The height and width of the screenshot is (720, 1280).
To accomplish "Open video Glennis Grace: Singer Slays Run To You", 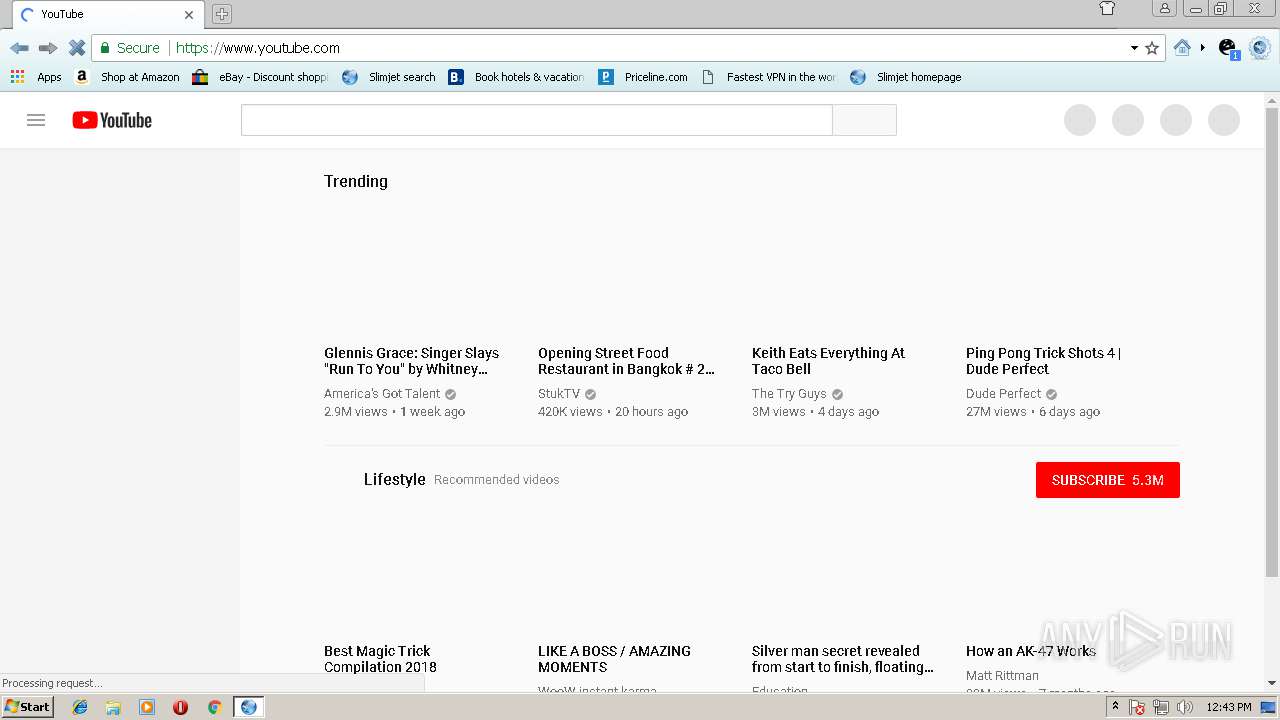I will (x=412, y=361).
